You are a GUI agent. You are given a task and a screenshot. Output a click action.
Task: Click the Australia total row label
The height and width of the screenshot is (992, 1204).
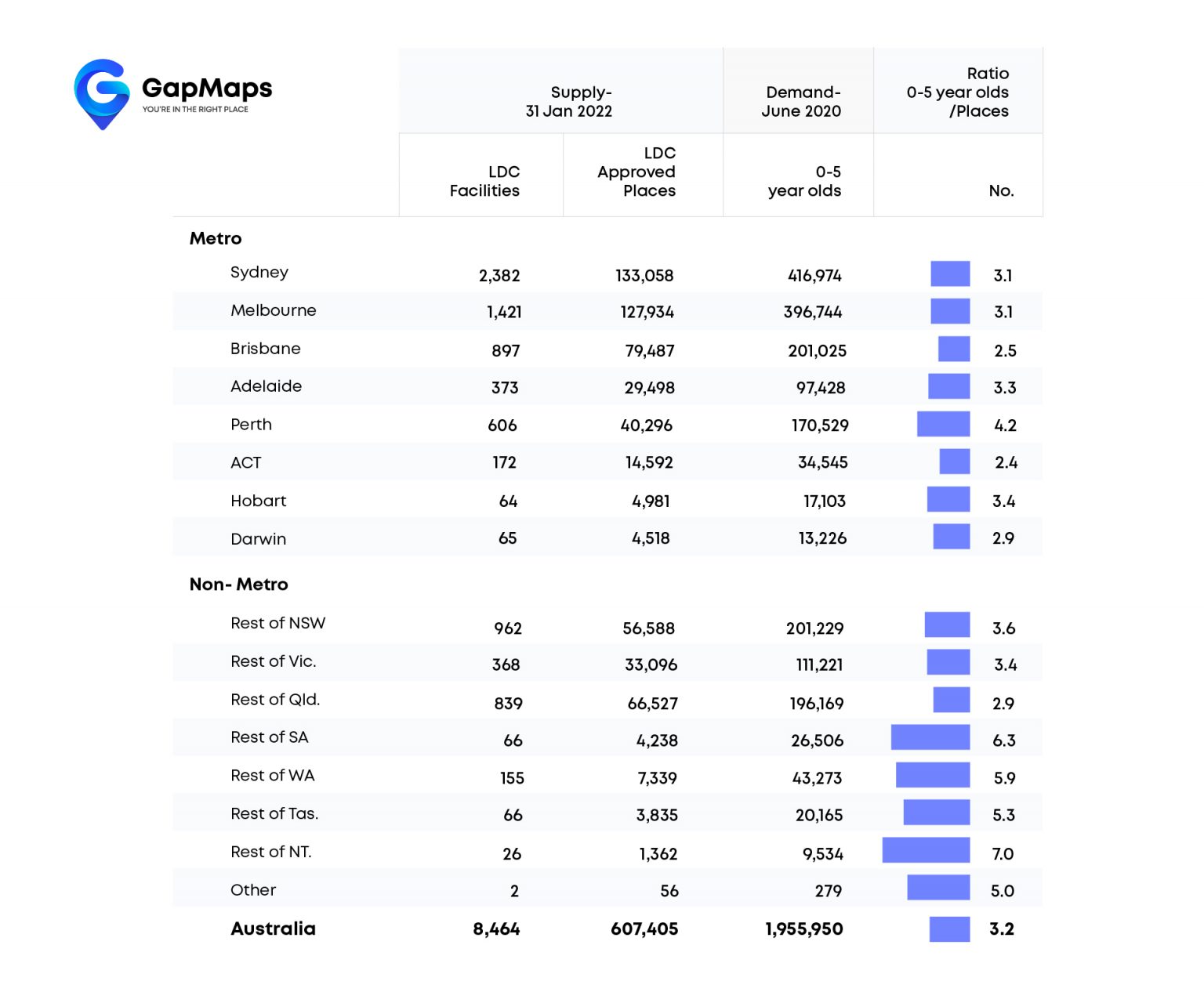[273, 929]
